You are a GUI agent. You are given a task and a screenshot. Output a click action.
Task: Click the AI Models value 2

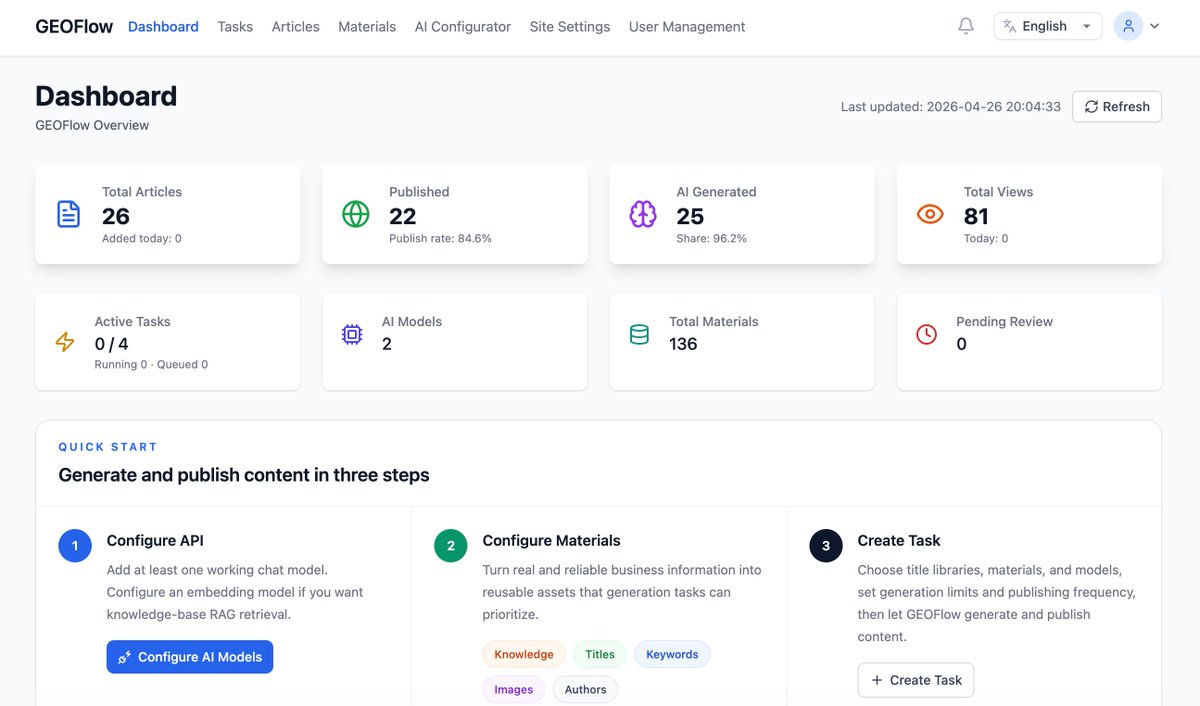[387, 344]
